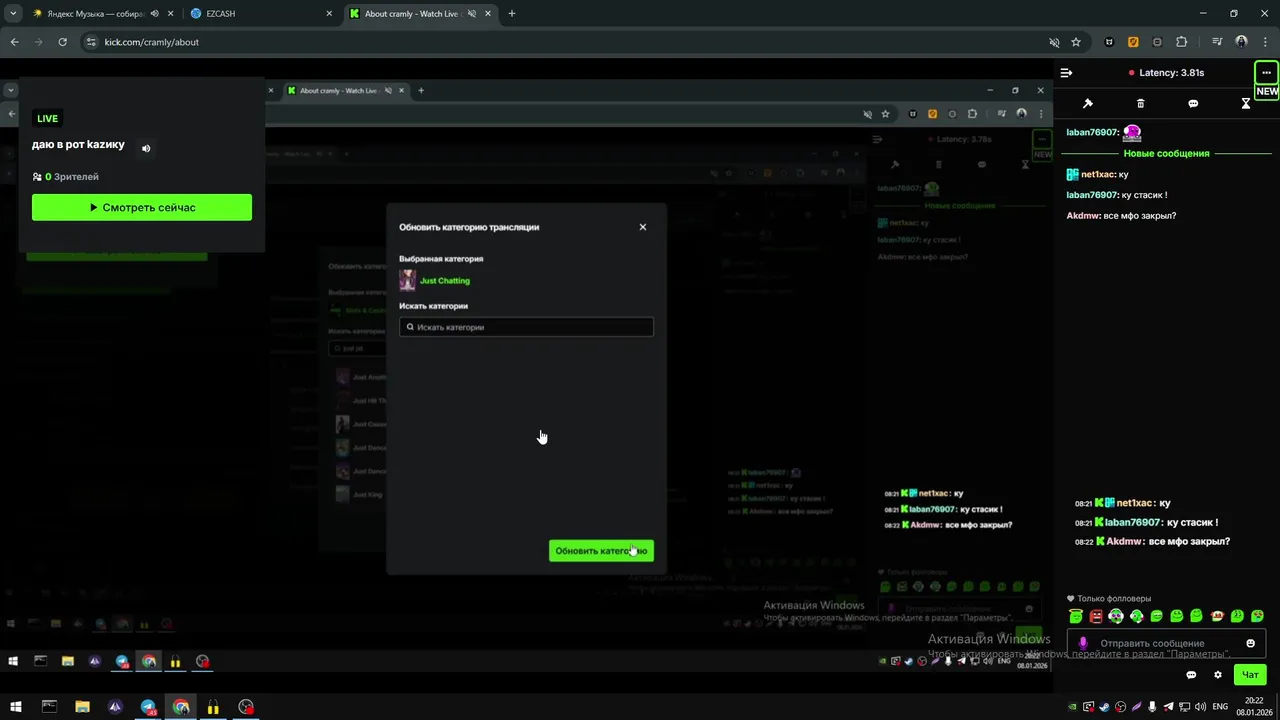
Task: Click the purple microphone icon in message box
Action: tap(1083, 643)
